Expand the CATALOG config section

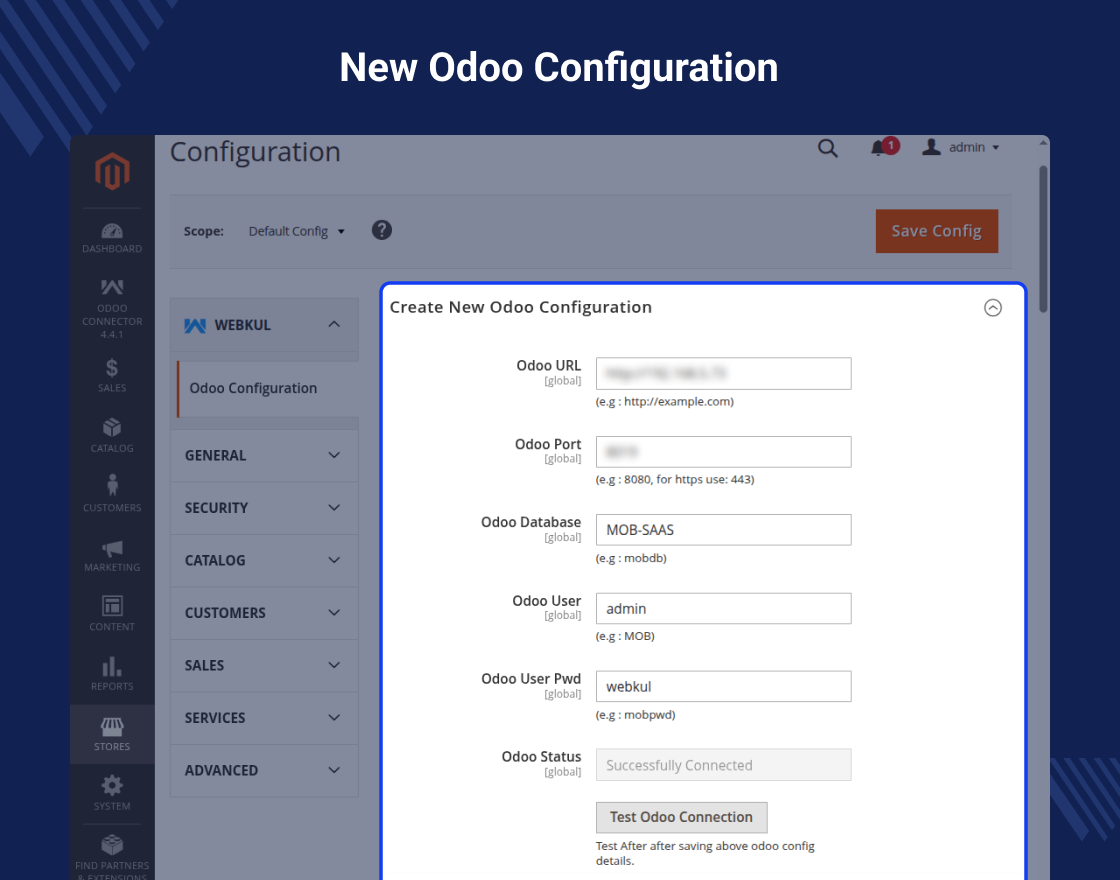pos(264,561)
